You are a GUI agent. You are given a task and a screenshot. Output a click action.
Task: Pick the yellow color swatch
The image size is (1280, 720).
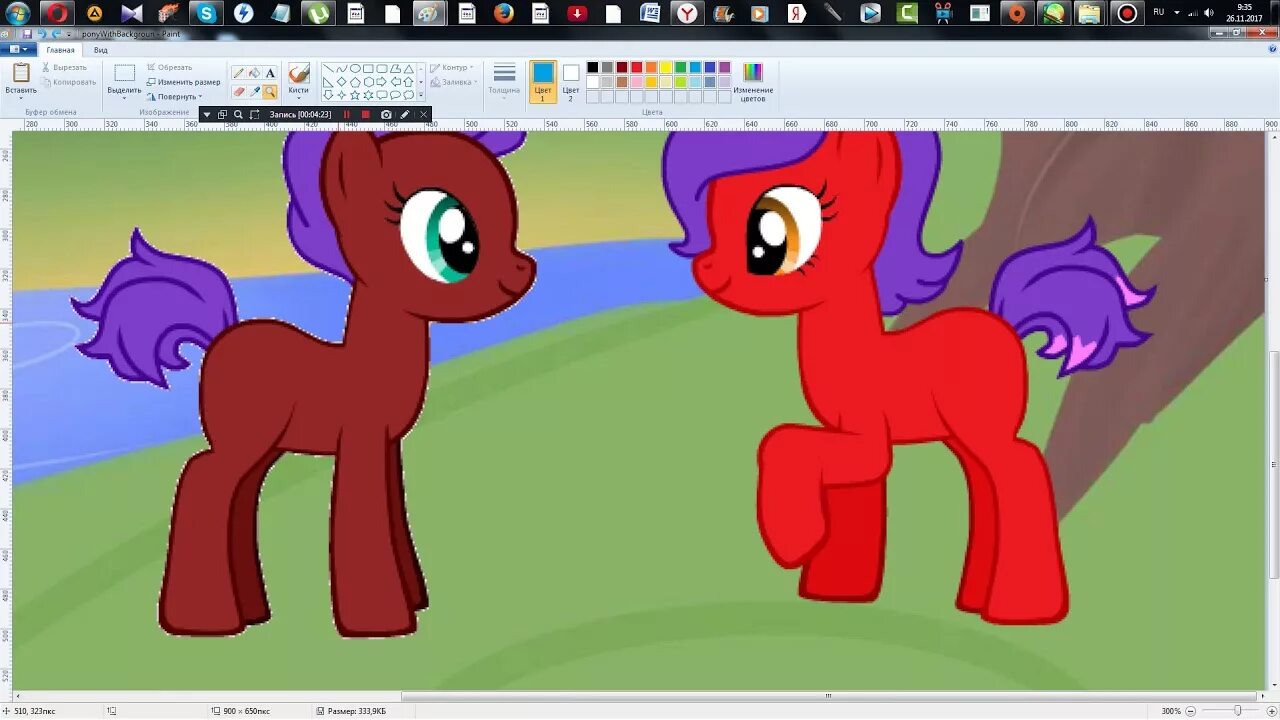pos(666,67)
